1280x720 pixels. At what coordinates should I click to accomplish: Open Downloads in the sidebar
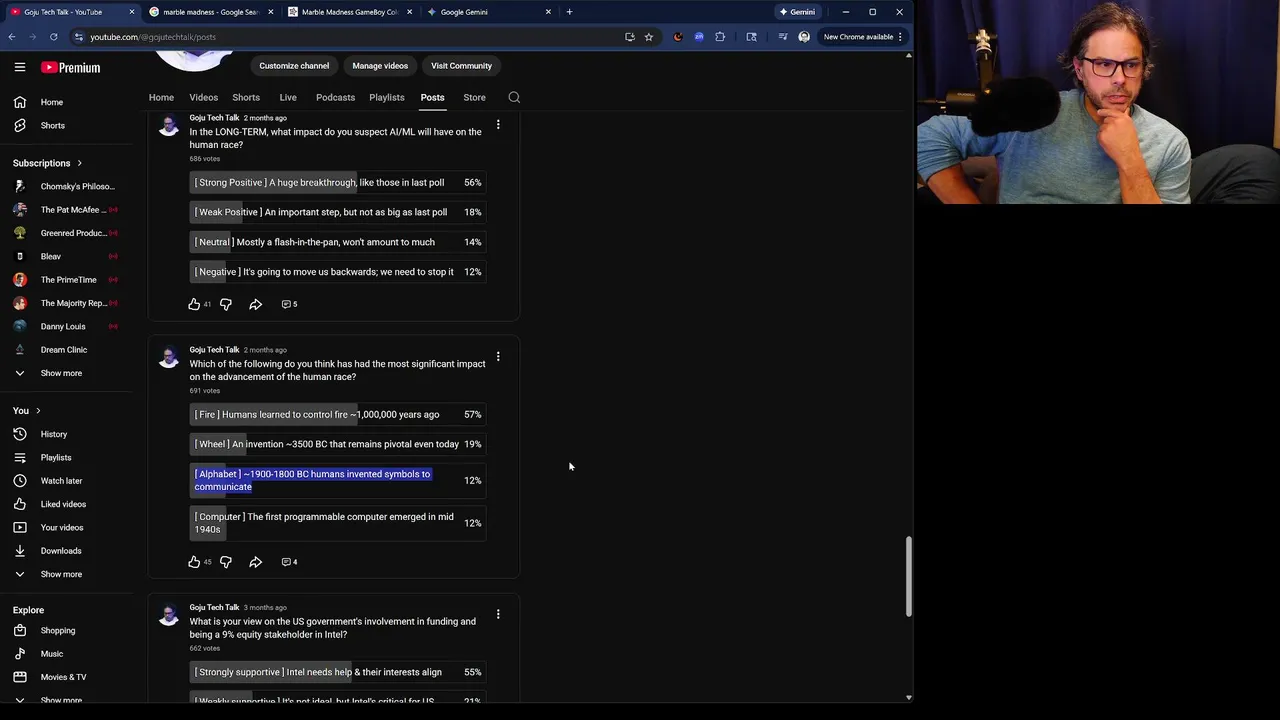[60, 551]
